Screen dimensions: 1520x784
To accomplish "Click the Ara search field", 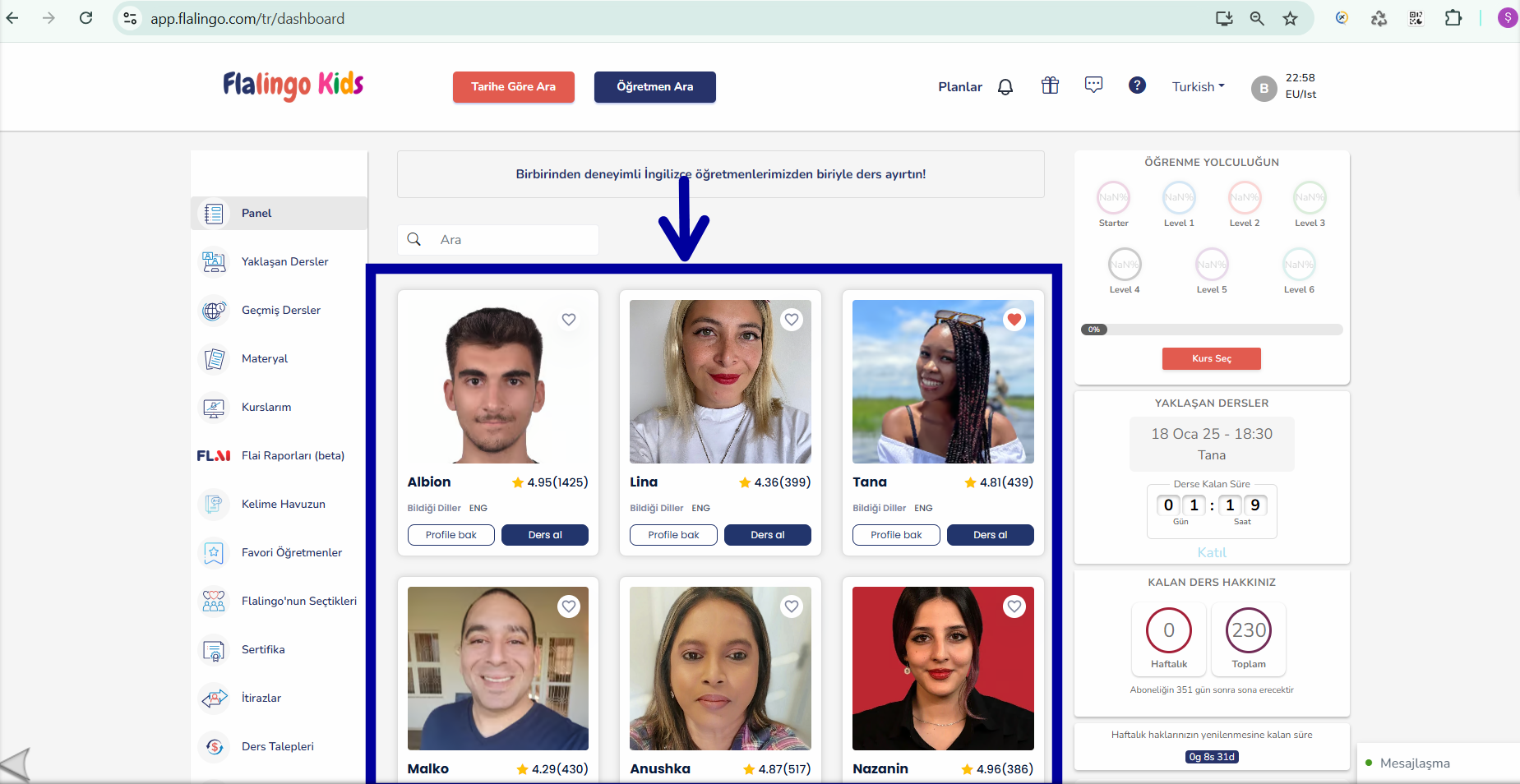I will (498, 239).
